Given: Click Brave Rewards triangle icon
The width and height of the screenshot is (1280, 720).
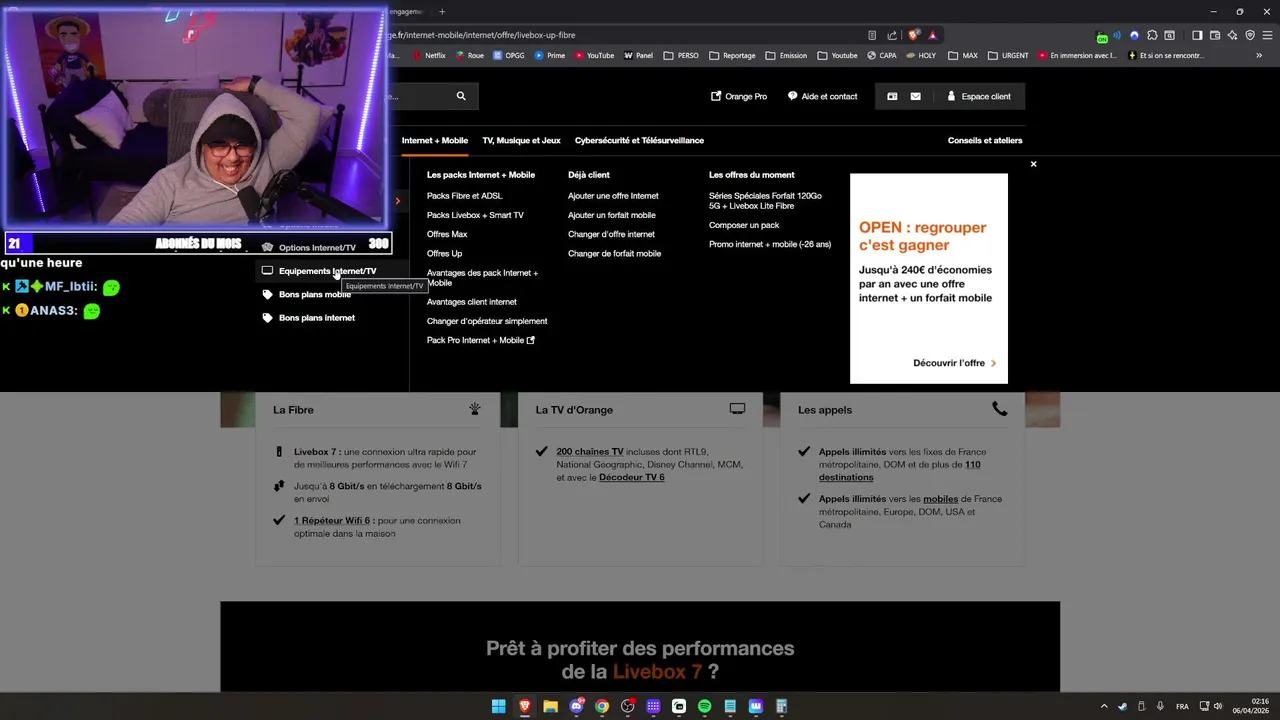Looking at the screenshot, I should tap(933, 35).
